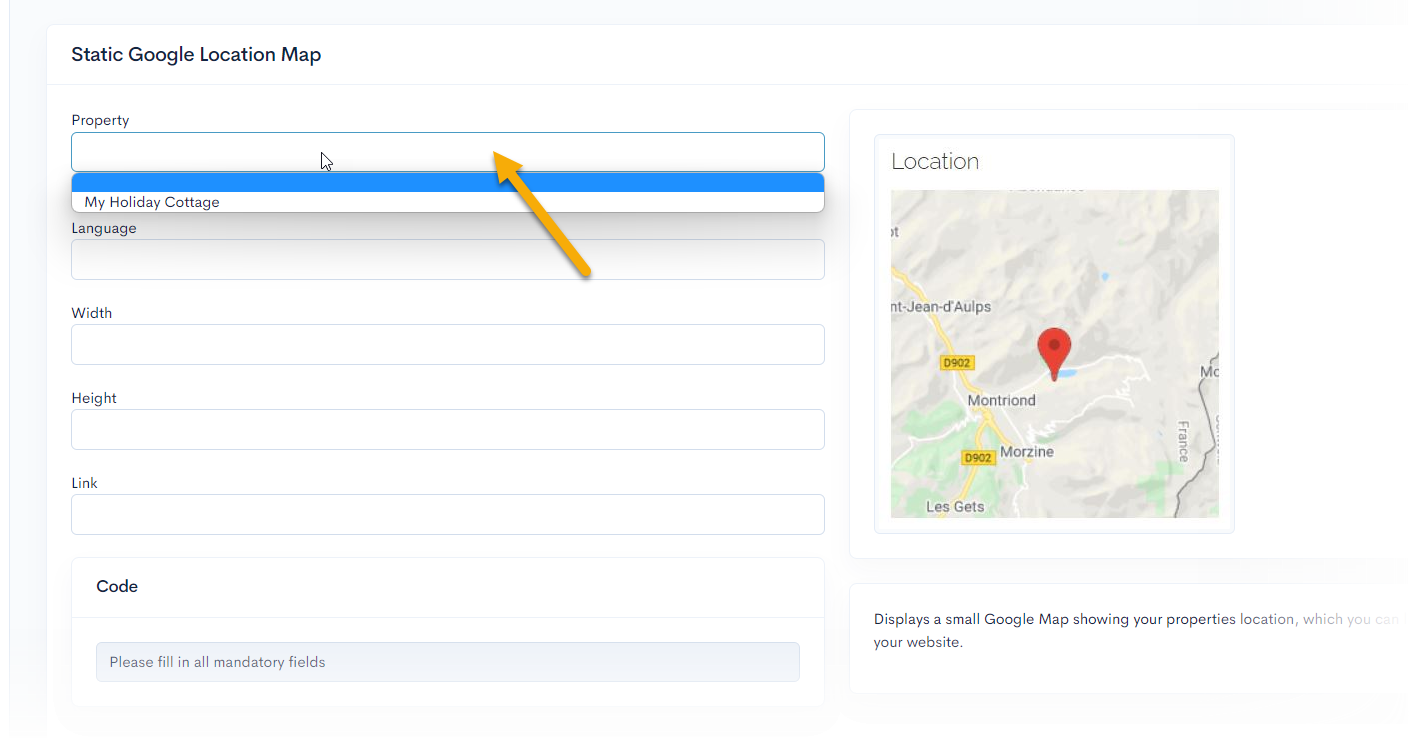Viewport: 1409px width, 739px height.
Task: Click the Link field
Action: coord(447,514)
